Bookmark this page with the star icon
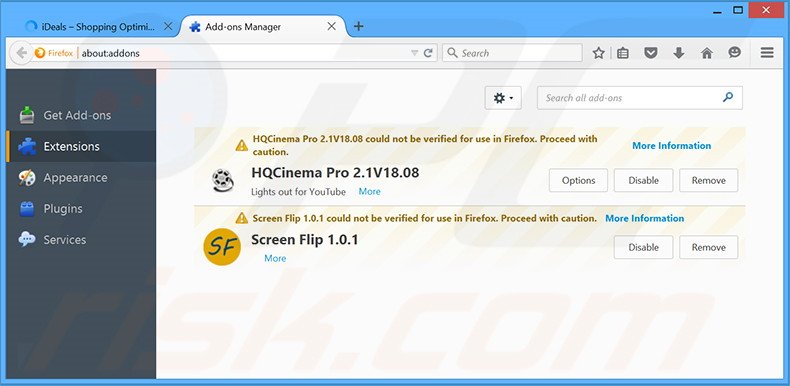Image resolution: width=790 pixels, height=386 pixels. (598, 53)
